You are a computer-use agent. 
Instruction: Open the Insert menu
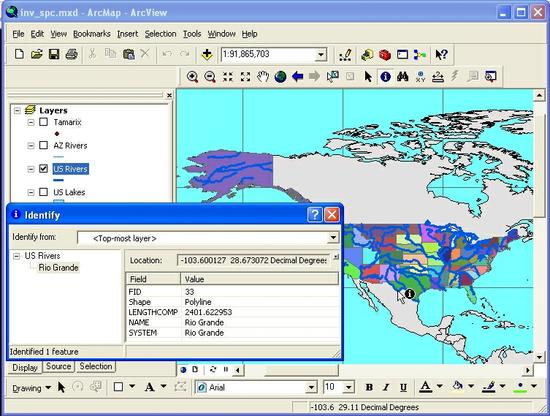point(127,34)
